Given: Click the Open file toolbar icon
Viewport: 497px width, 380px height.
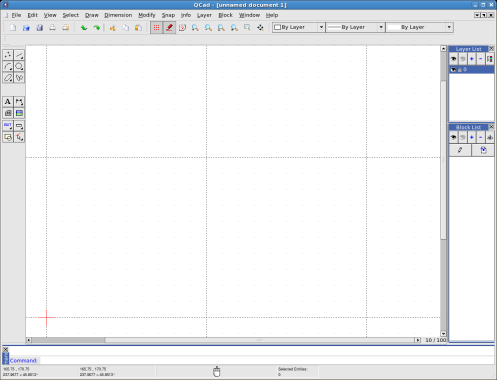Looking at the screenshot, I should coord(26,28).
